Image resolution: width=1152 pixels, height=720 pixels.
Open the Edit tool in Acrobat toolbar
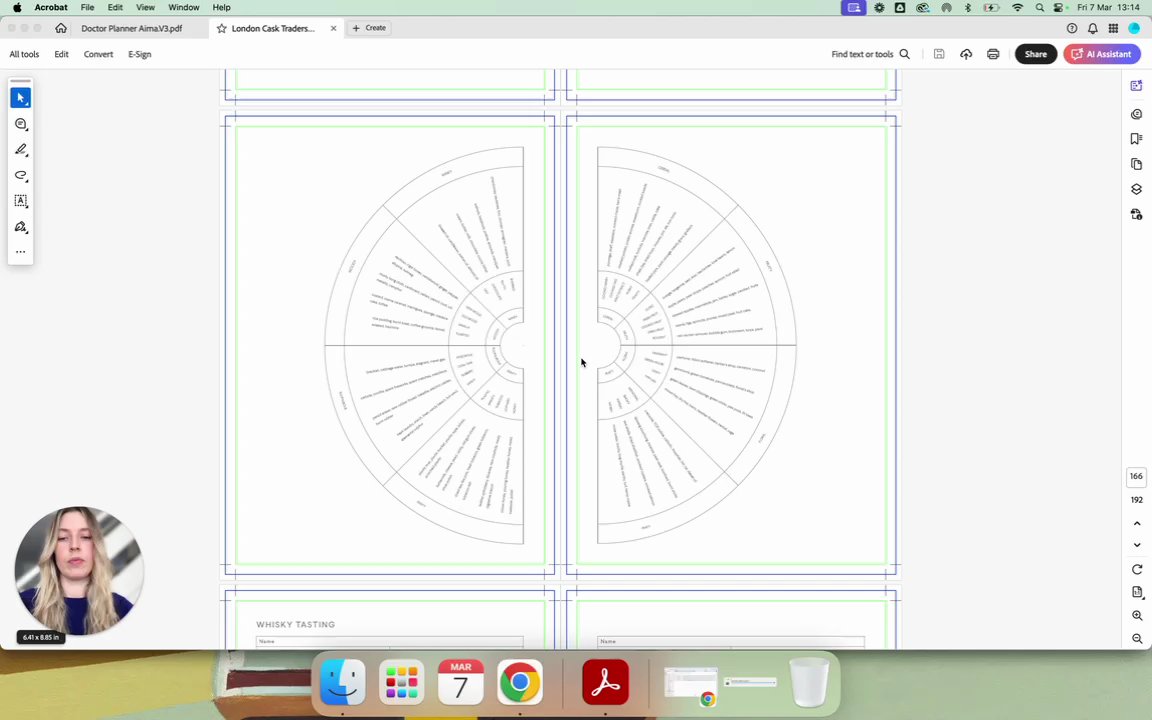point(62,54)
